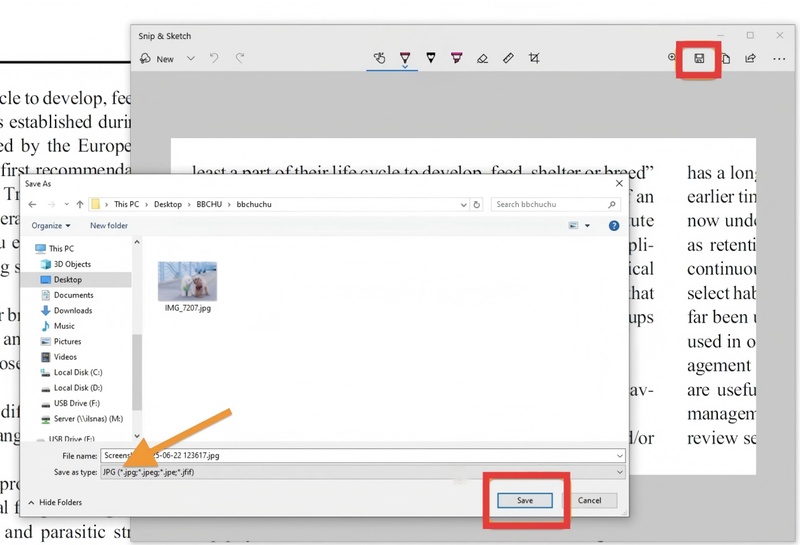Select the Eraser tool
Viewport: 800px width, 545px height.
tap(482, 59)
